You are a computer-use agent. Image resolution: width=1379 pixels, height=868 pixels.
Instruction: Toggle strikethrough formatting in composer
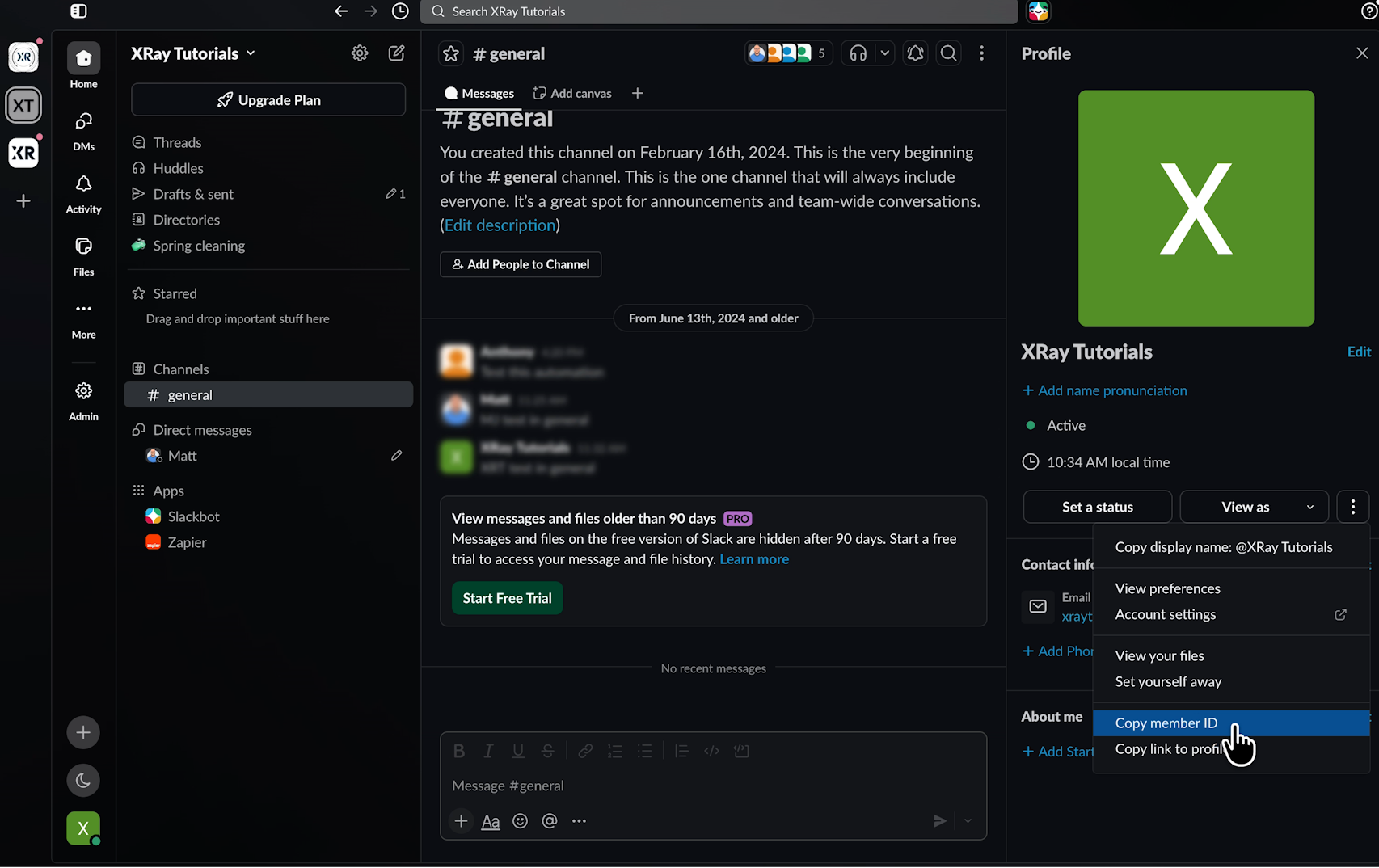click(547, 752)
